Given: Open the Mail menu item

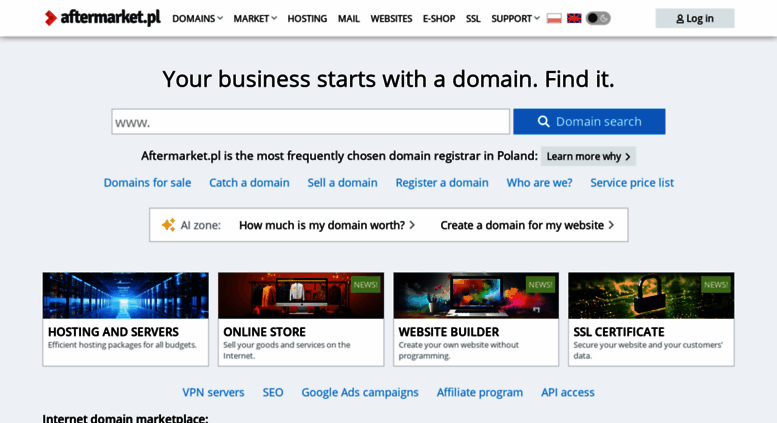Looking at the screenshot, I should pos(348,19).
